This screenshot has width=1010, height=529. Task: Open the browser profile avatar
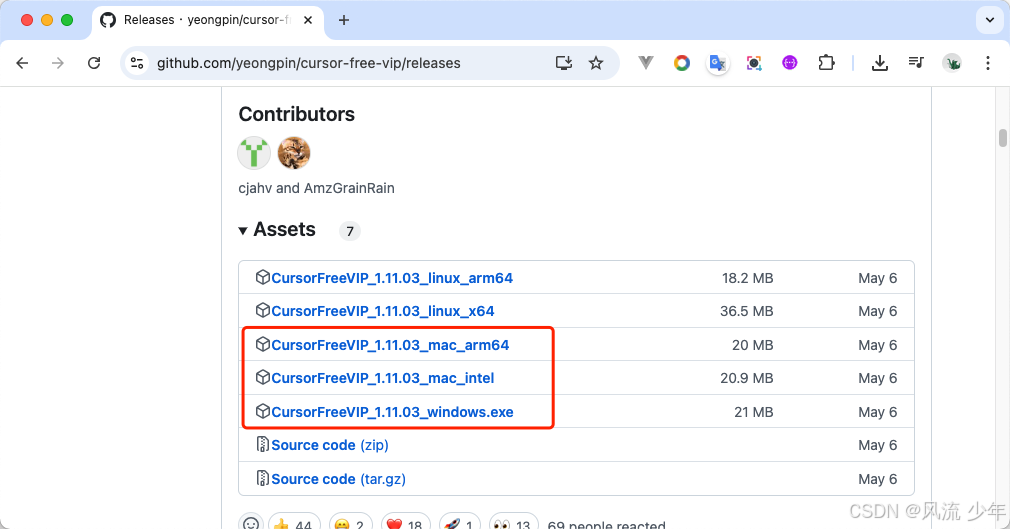pyautogui.click(x=952, y=63)
